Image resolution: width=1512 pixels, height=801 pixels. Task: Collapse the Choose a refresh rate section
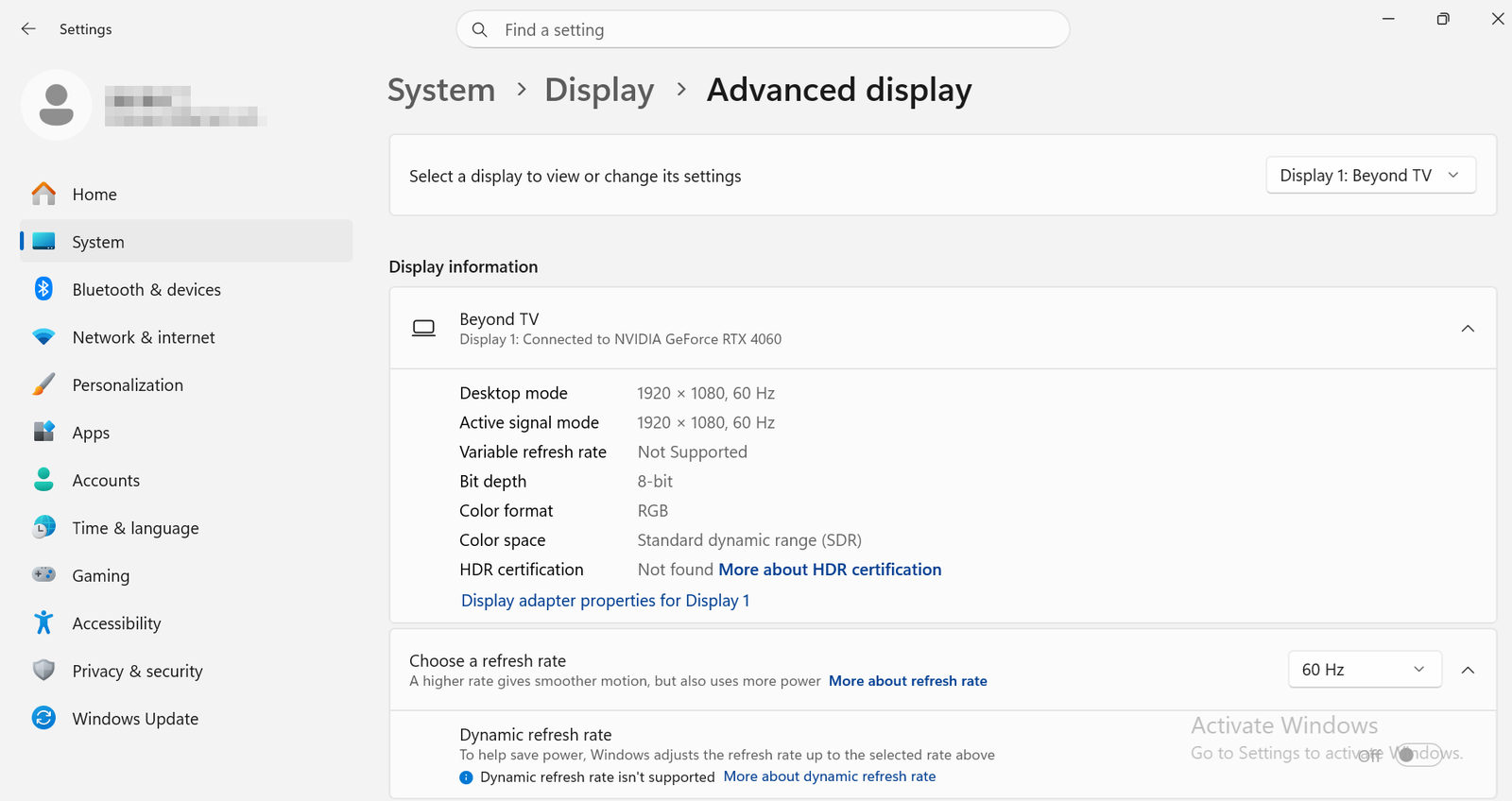[1468, 670]
